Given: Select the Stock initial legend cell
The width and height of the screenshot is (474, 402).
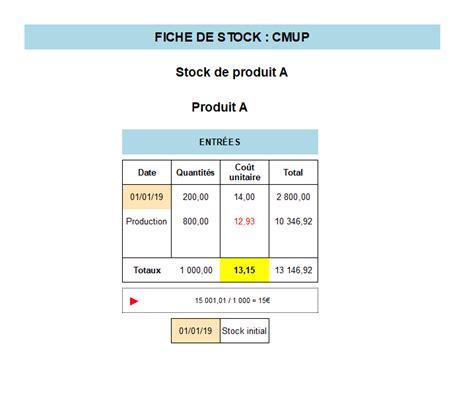Looking at the screenshot, I should pyautogui.click(x=244, y=331).
